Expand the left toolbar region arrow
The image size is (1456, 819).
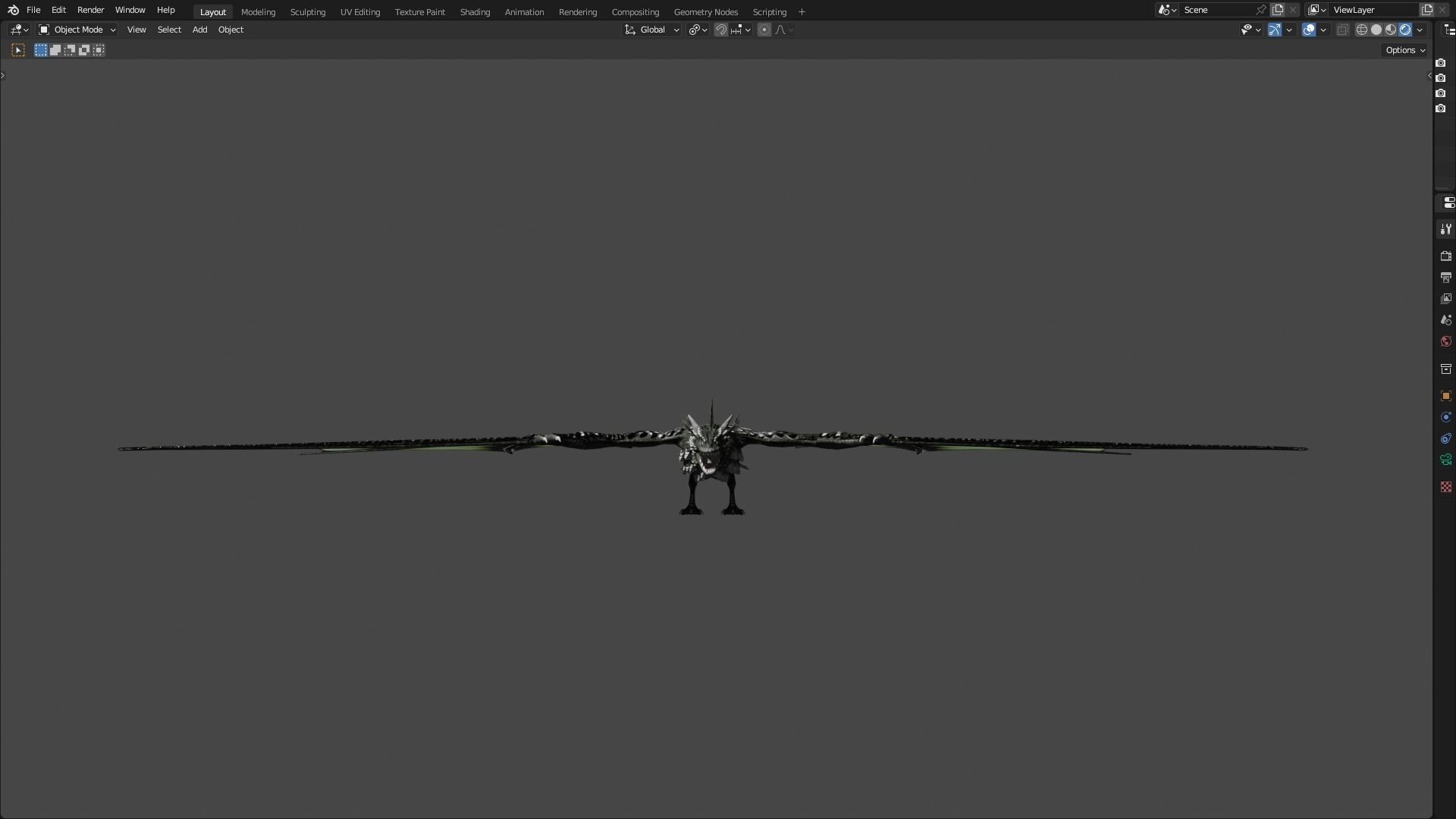point(3,75)
